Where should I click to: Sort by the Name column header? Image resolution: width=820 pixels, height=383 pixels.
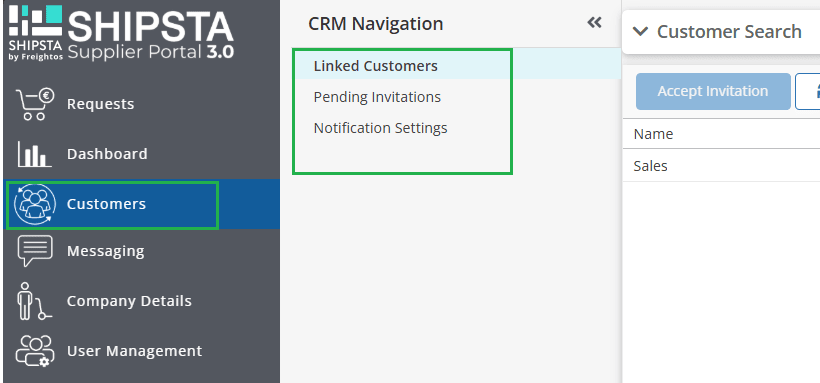pos(653,134)
